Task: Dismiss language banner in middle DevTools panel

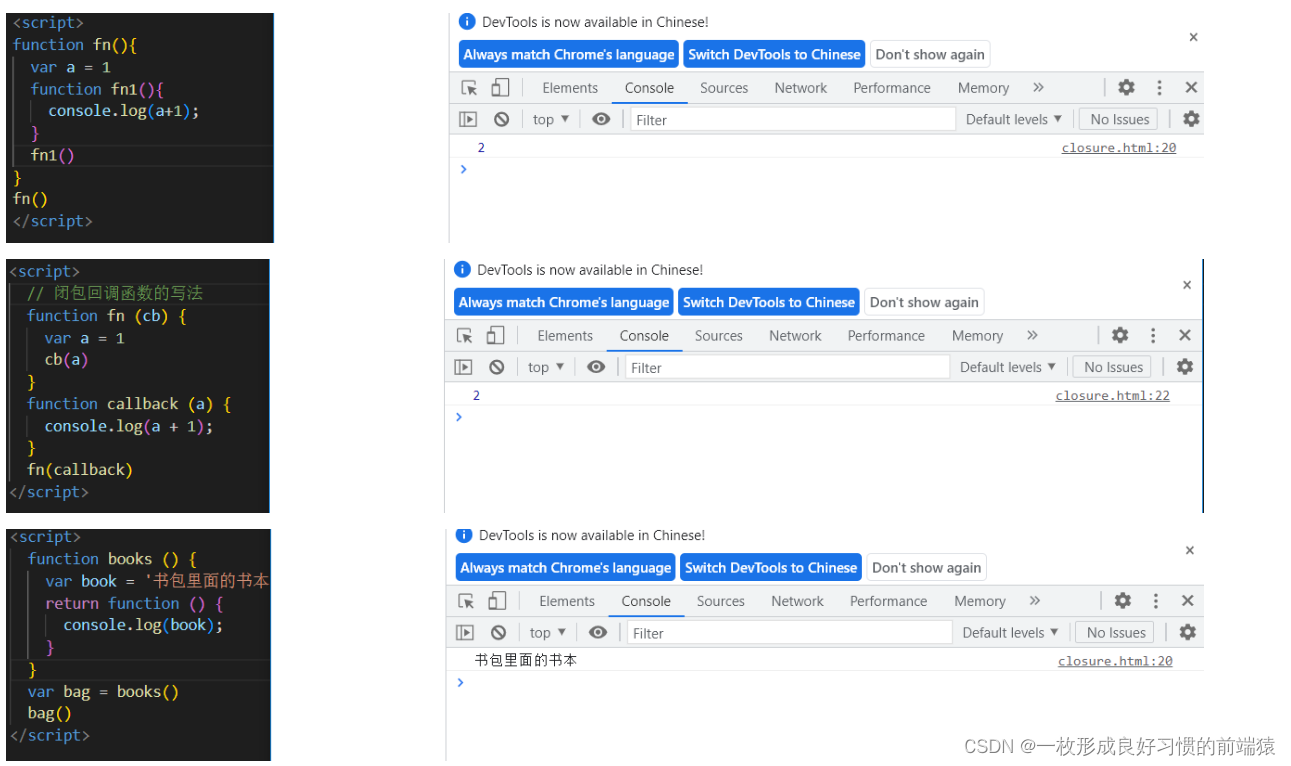Action: 1187,285
